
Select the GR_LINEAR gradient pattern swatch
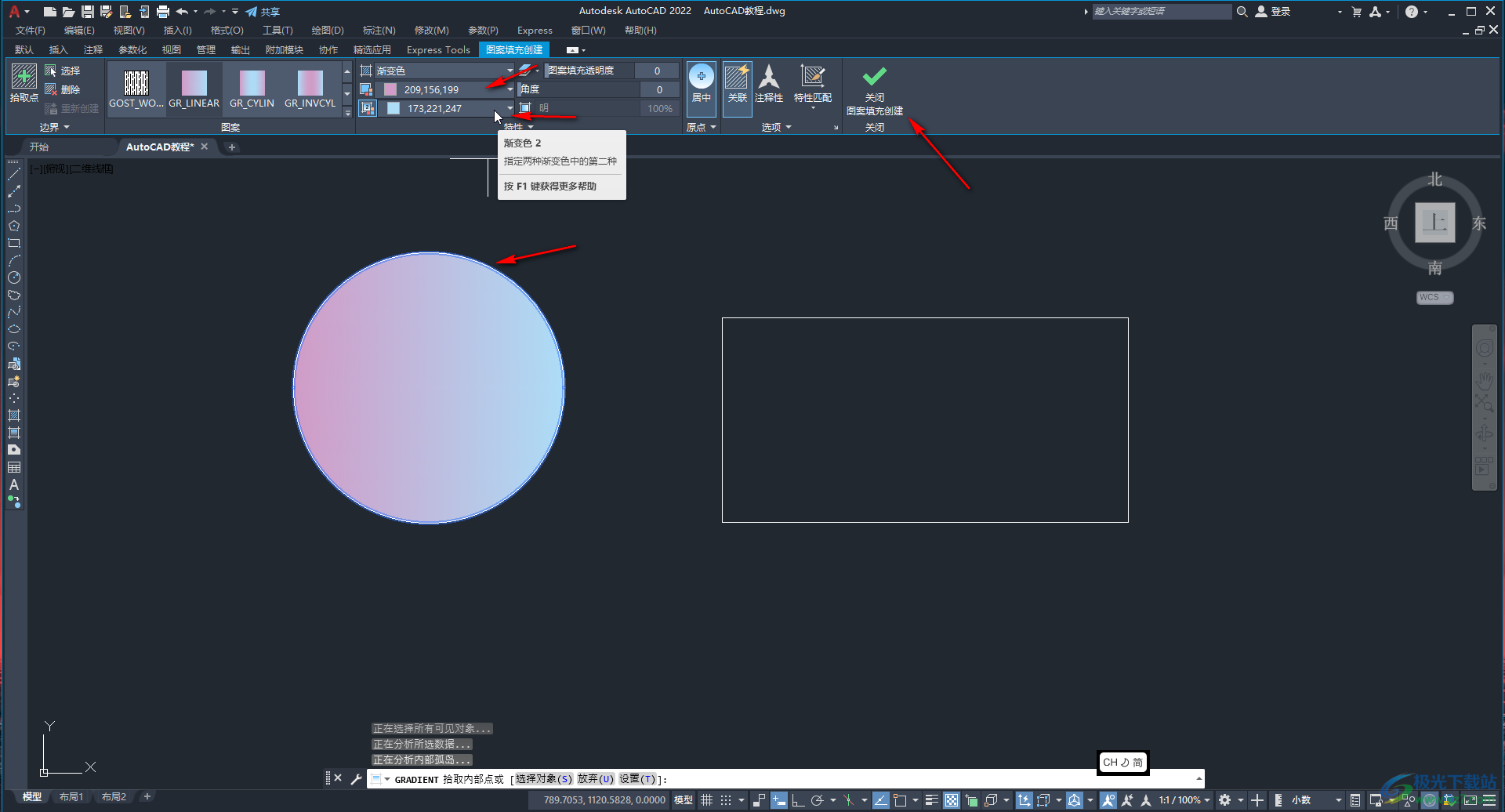[x=194, y=89]
